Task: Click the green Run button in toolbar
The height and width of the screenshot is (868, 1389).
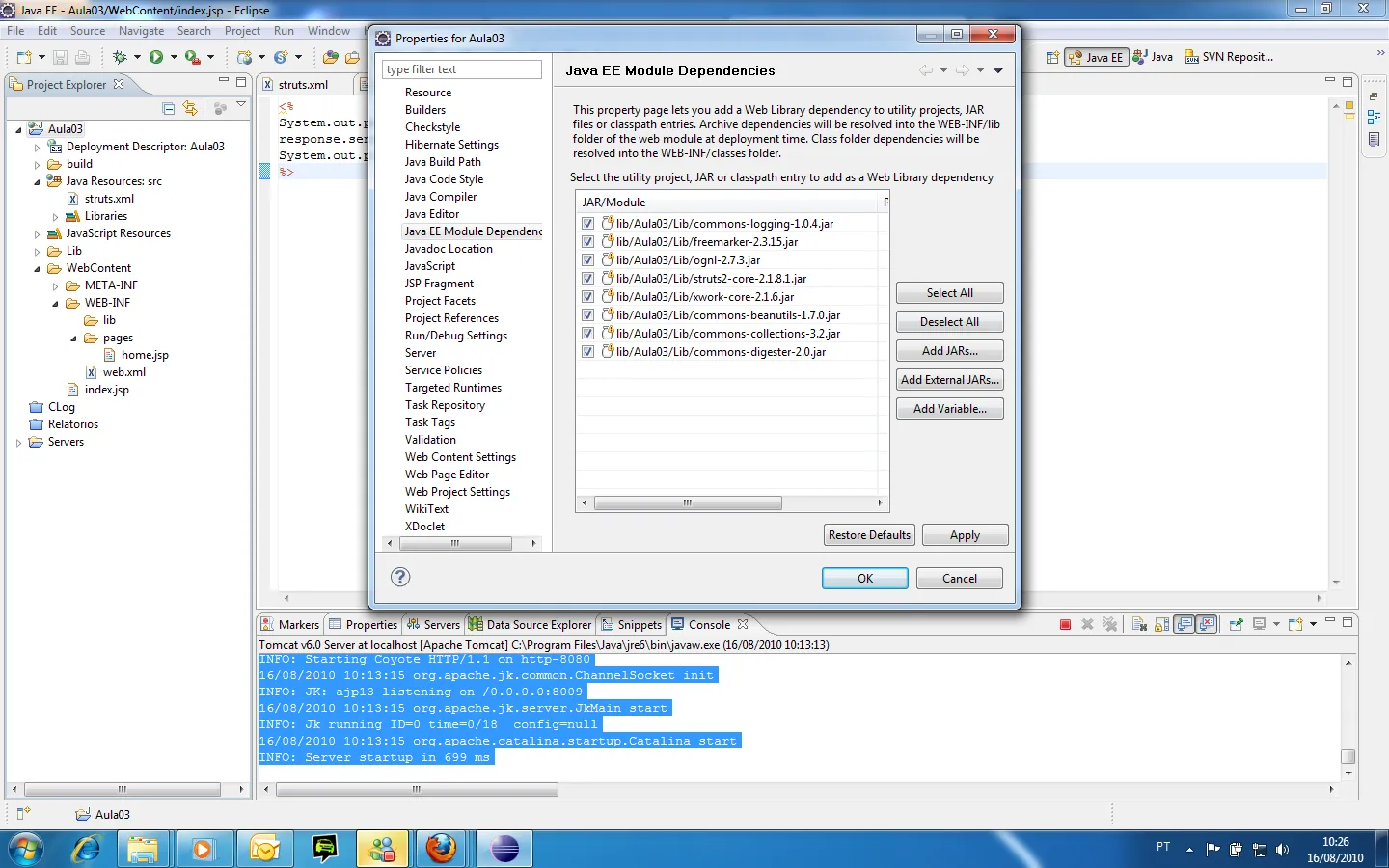Action: click(156, 57)
